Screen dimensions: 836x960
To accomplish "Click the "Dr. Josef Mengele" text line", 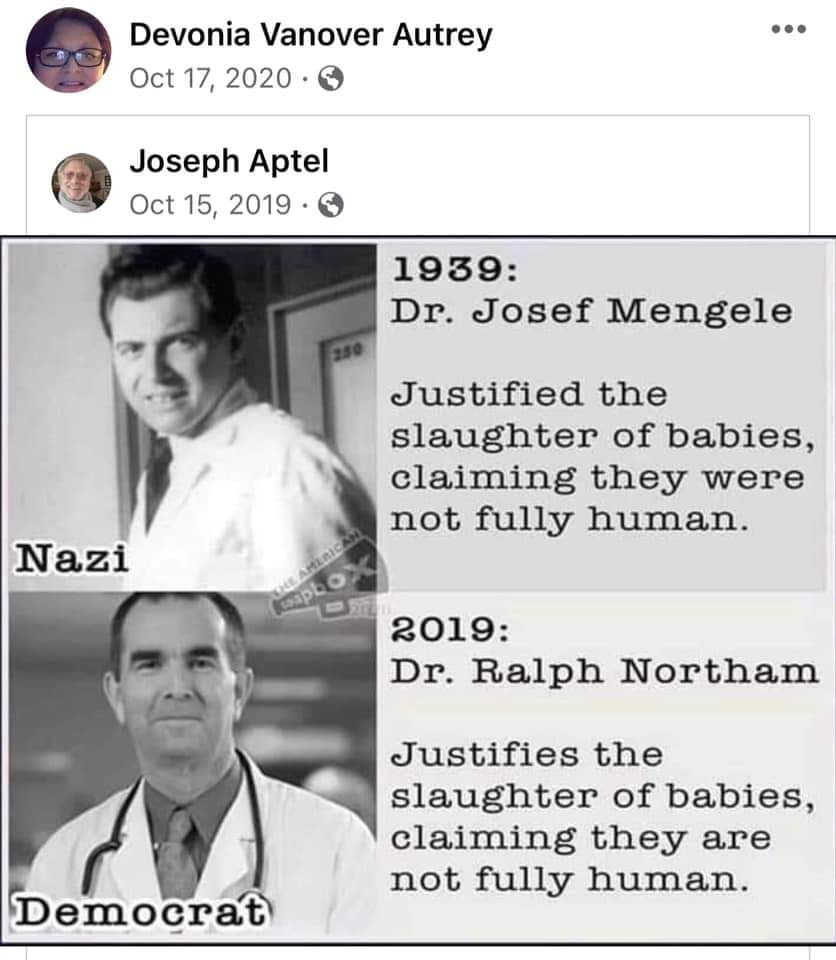I will coord(591,311).
